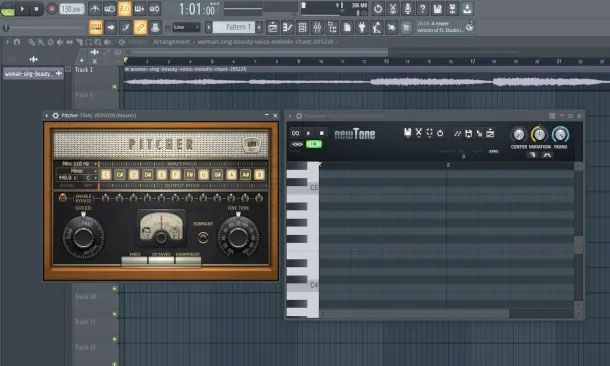Screen dimensions: 610x366
Task: Toggle wait-for-input-to-start-playing icon
Action: (x=109, y=9)
